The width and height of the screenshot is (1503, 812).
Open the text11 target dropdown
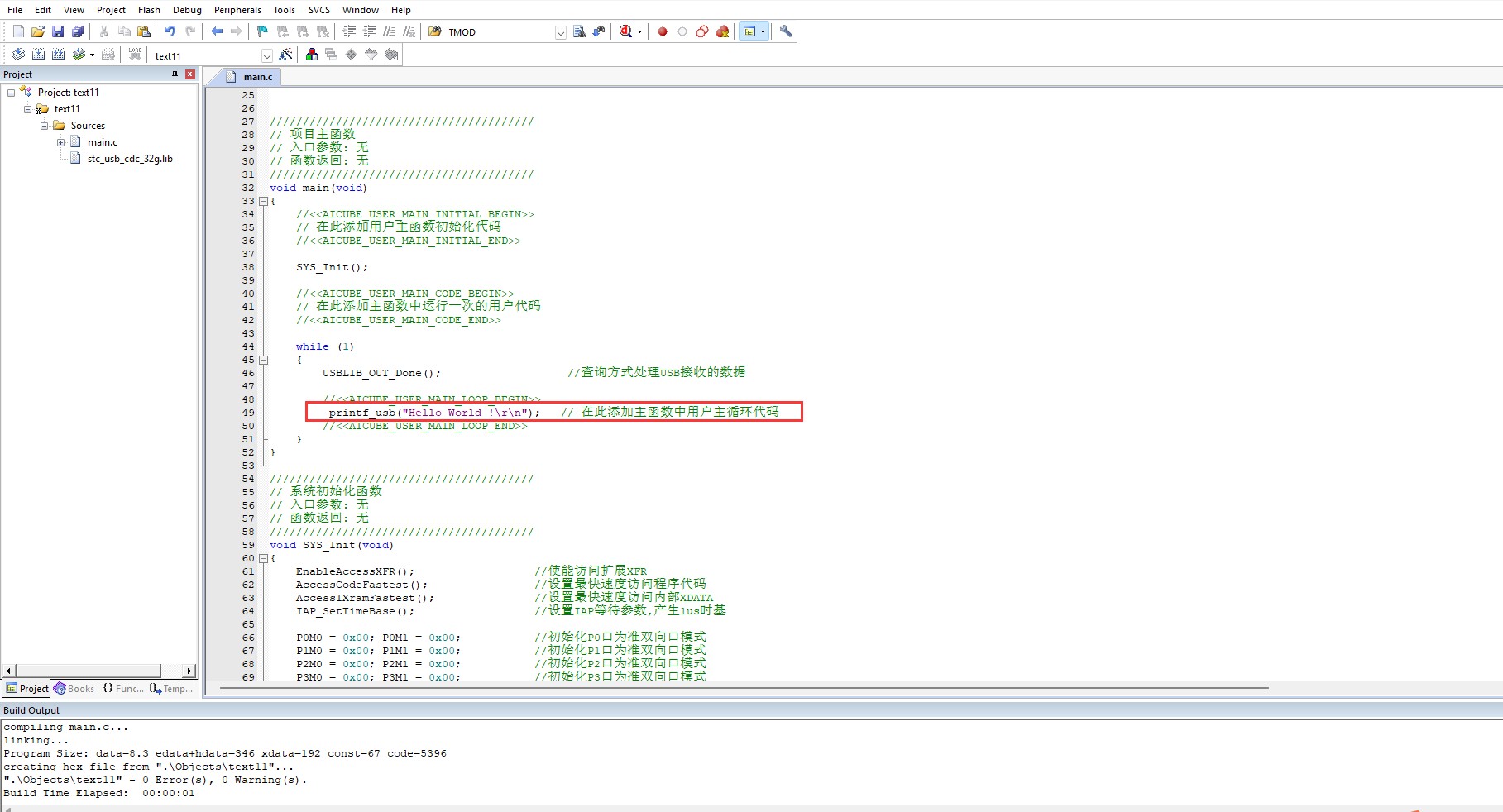(266, 55)
